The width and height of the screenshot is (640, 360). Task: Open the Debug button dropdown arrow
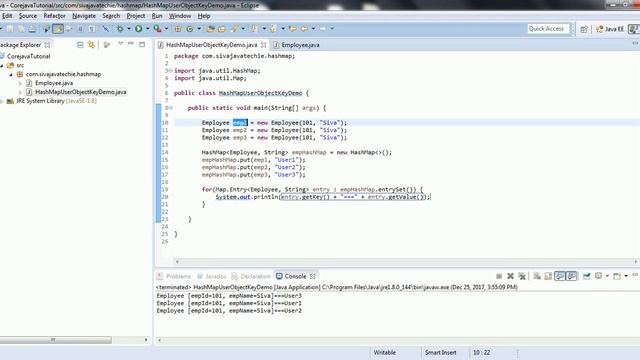[x=129, y=29]
